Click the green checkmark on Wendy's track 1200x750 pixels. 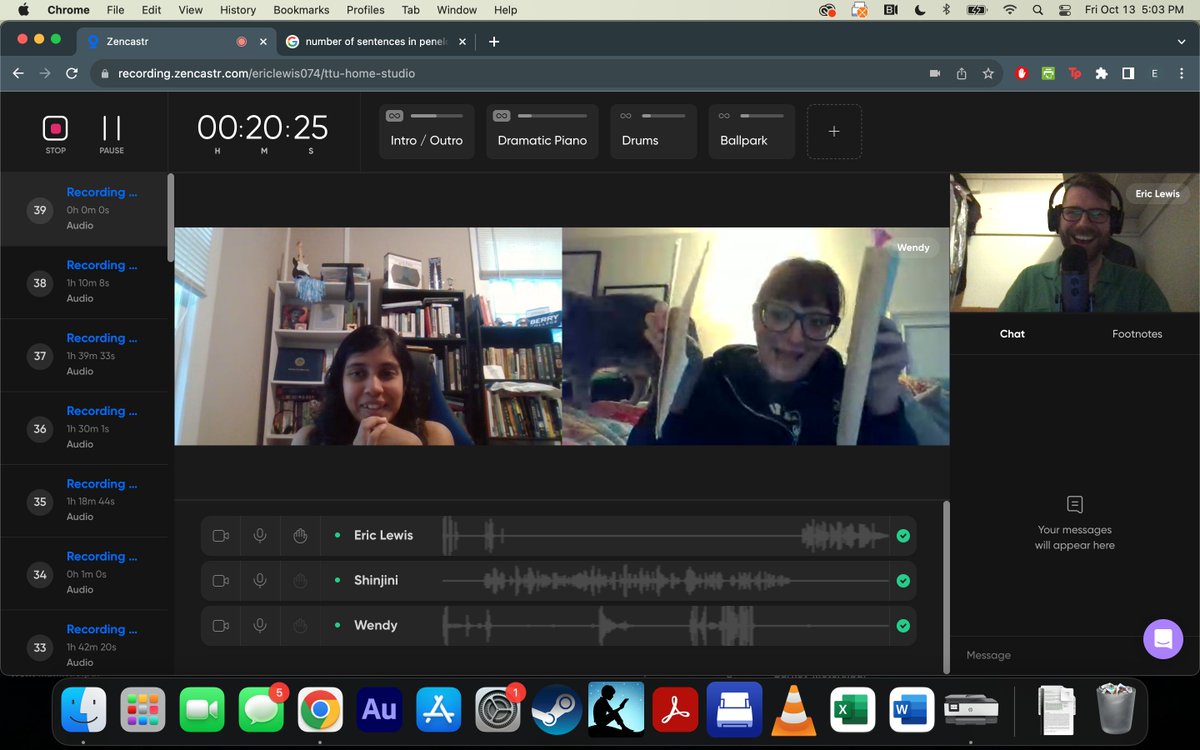[x=903, y=625]
